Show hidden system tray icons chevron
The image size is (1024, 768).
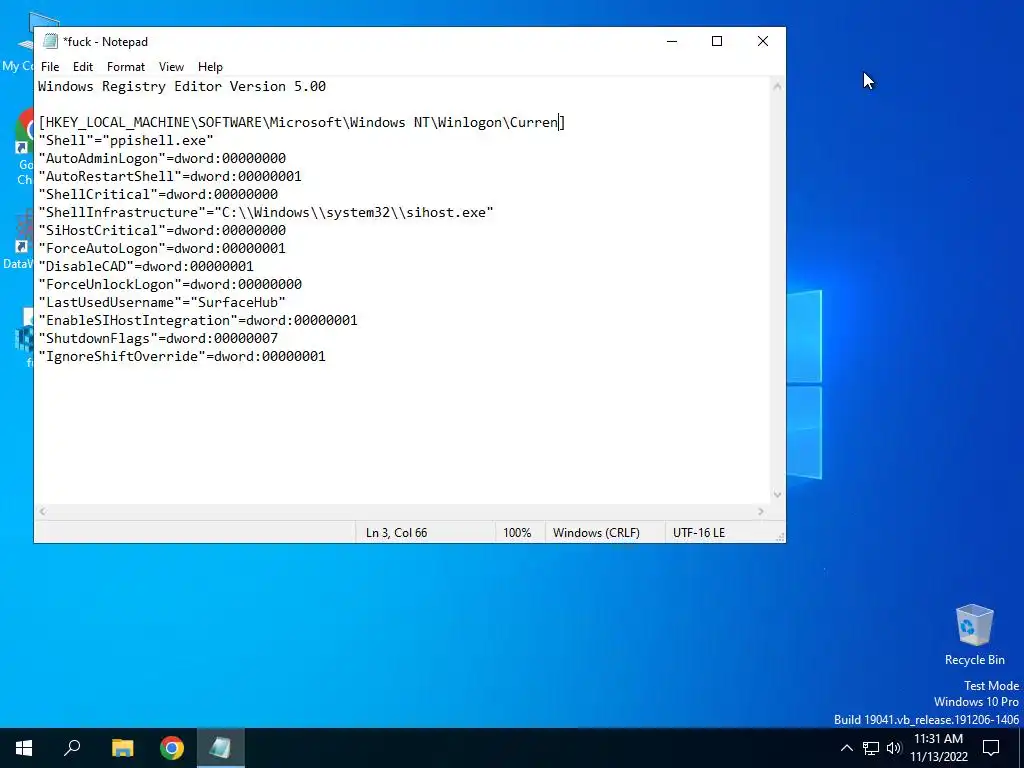(846, 748)
